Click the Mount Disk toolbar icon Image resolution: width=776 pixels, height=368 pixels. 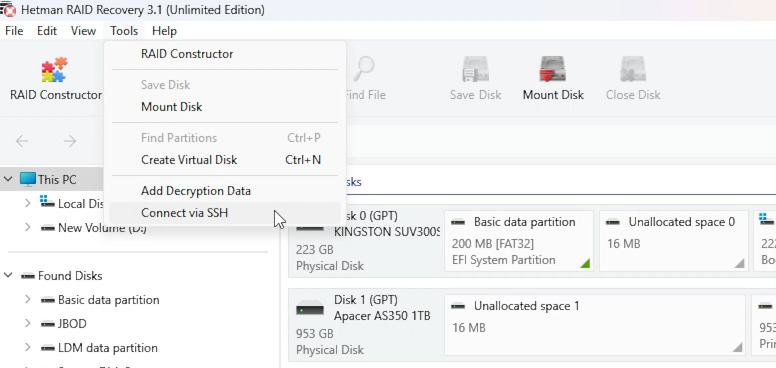coord(553,69)
